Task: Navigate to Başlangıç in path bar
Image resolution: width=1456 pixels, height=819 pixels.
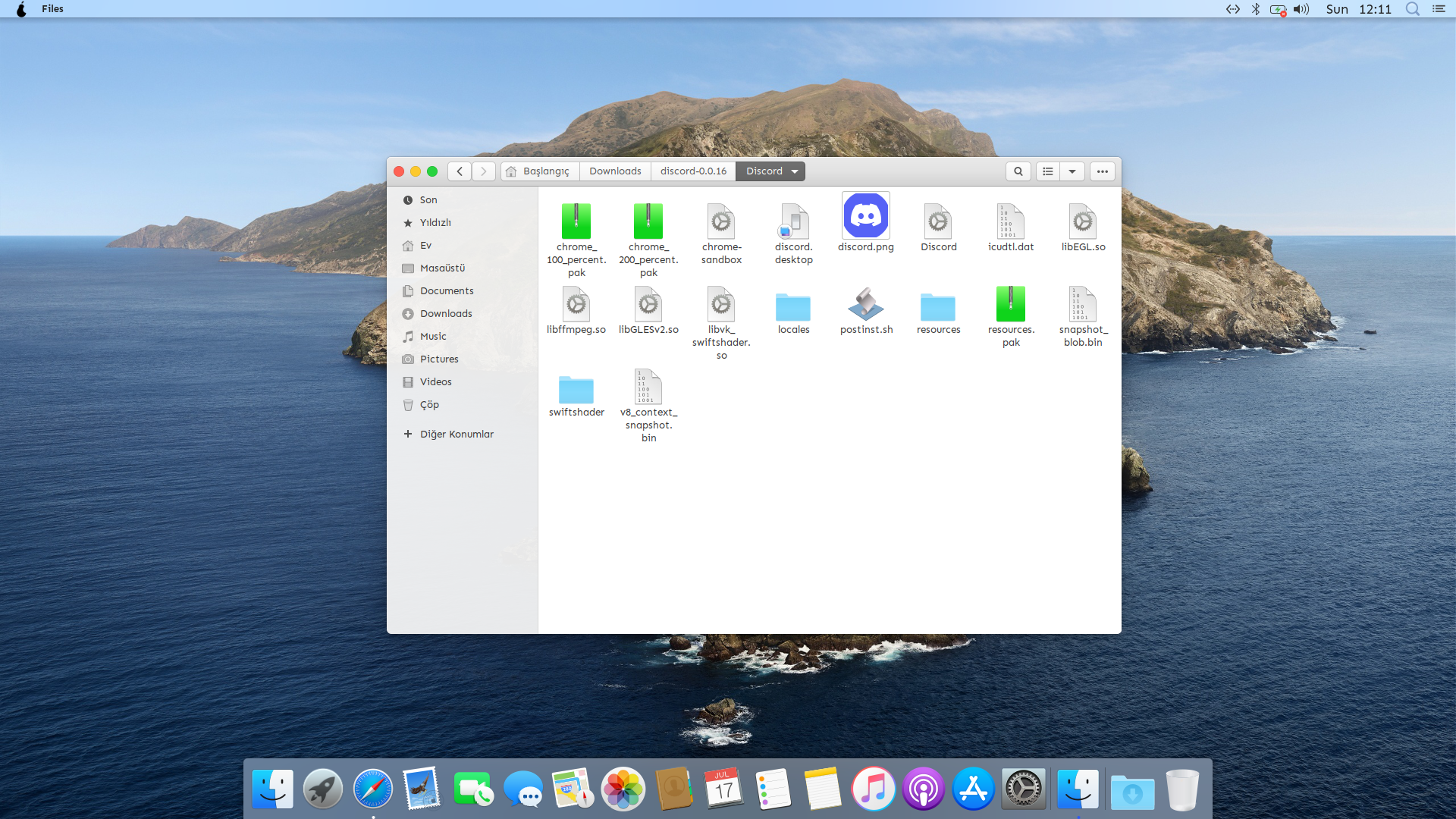Action: point(540,171)
